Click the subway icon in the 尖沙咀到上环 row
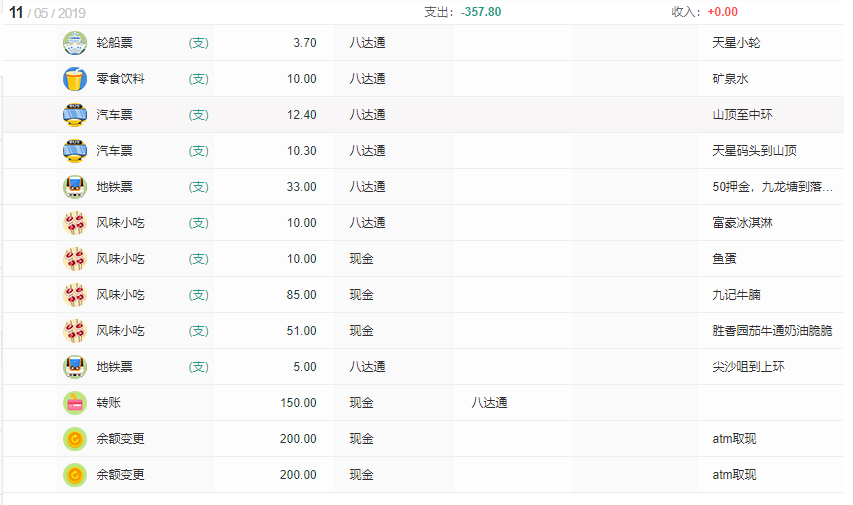 point(75,366)
